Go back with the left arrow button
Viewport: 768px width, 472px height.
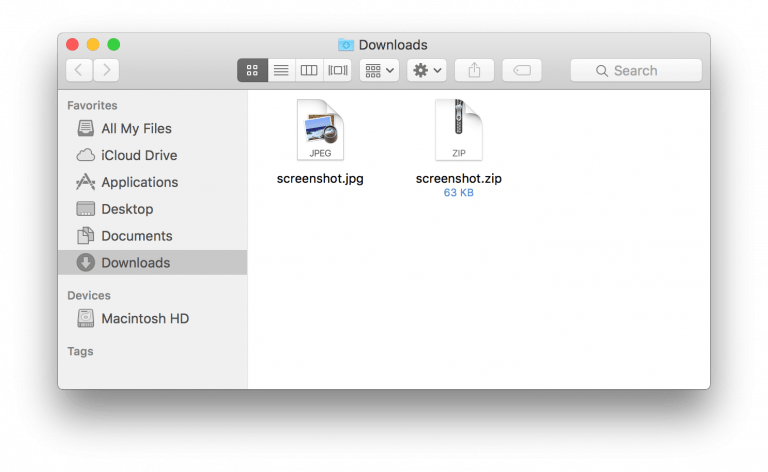[79, 71]
